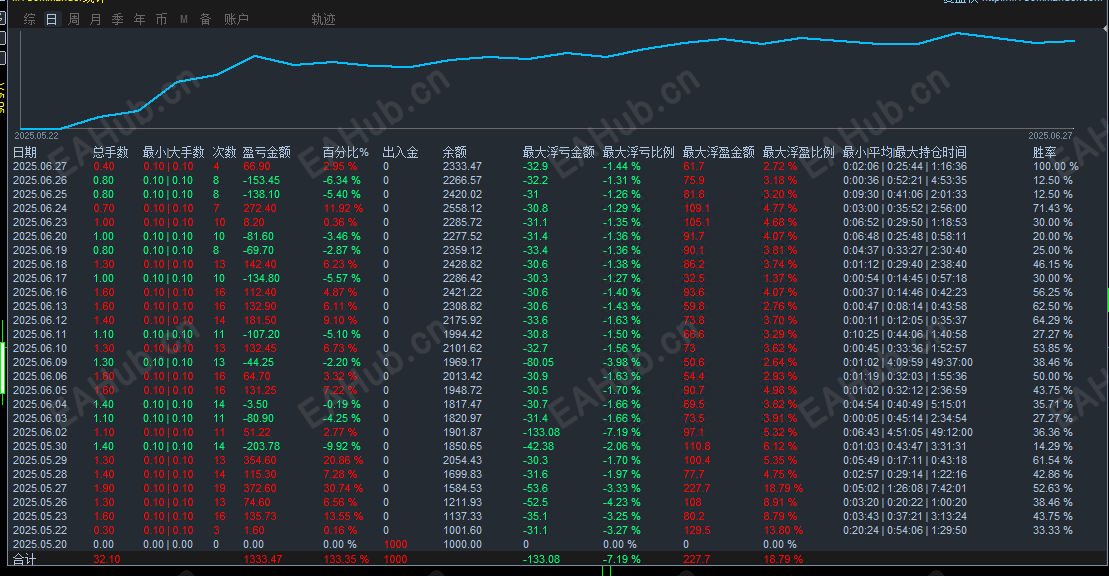
Task: Click win rate 71.43 %
Action: (1053, 209)
